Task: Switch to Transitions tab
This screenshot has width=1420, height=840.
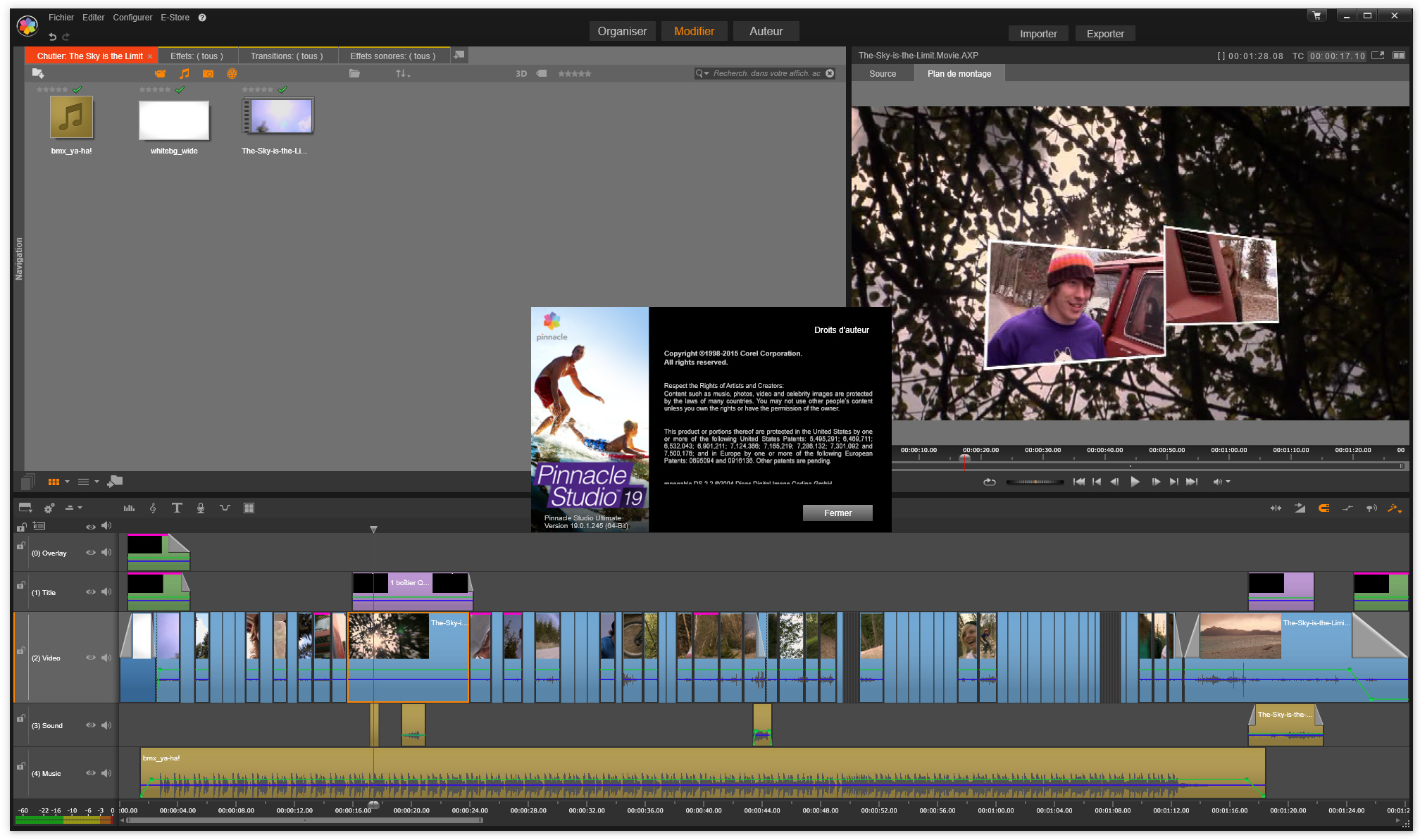Action: 287,56
